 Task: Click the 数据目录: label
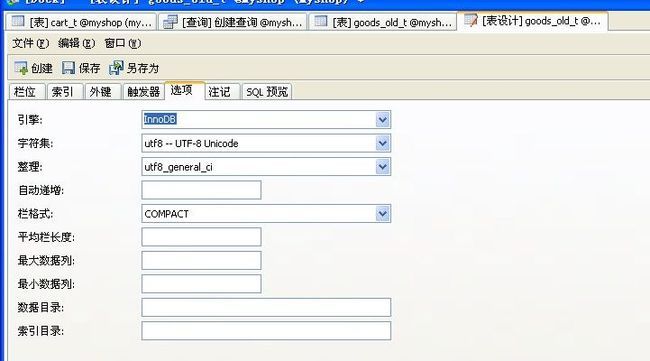(41, 308)
